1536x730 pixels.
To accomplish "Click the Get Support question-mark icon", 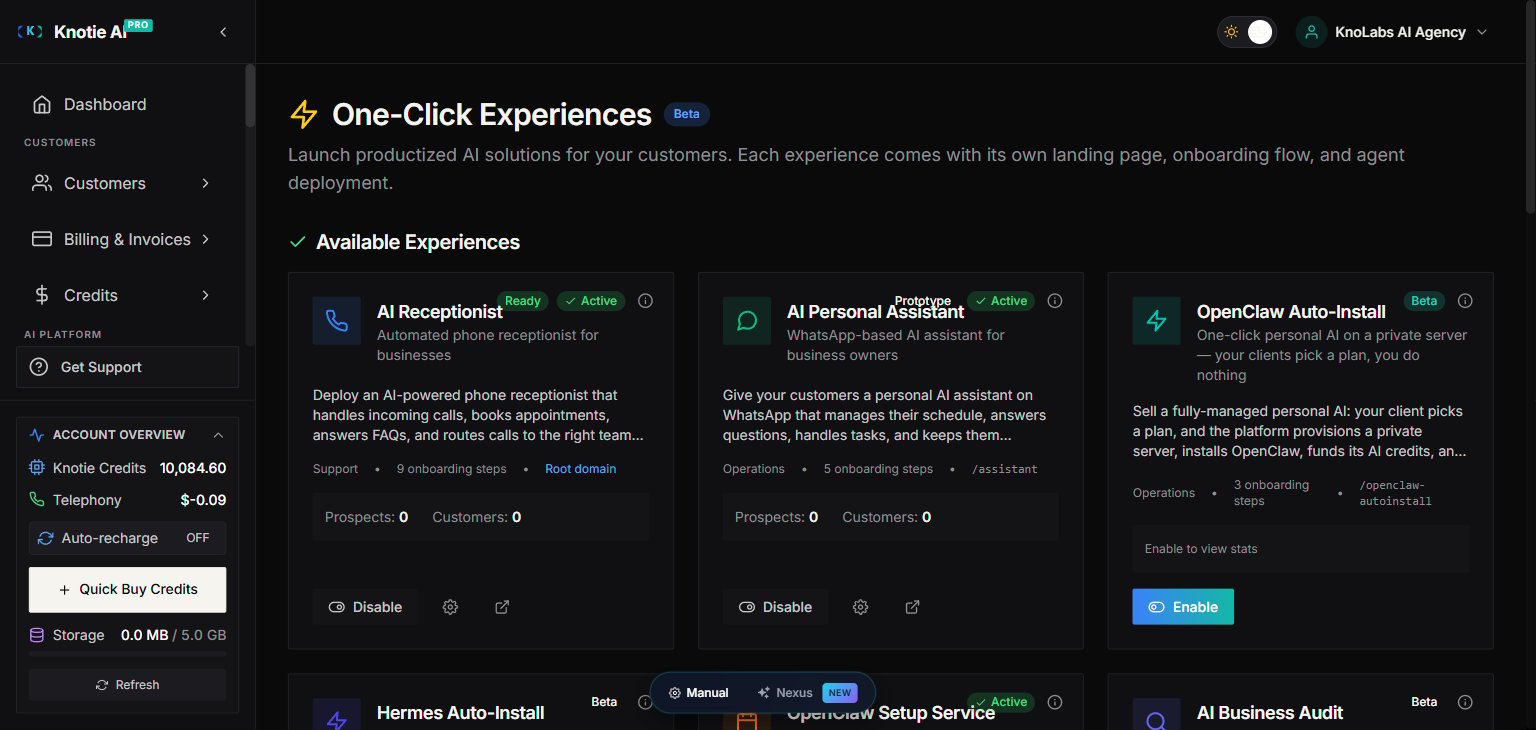I will (39, 367).
